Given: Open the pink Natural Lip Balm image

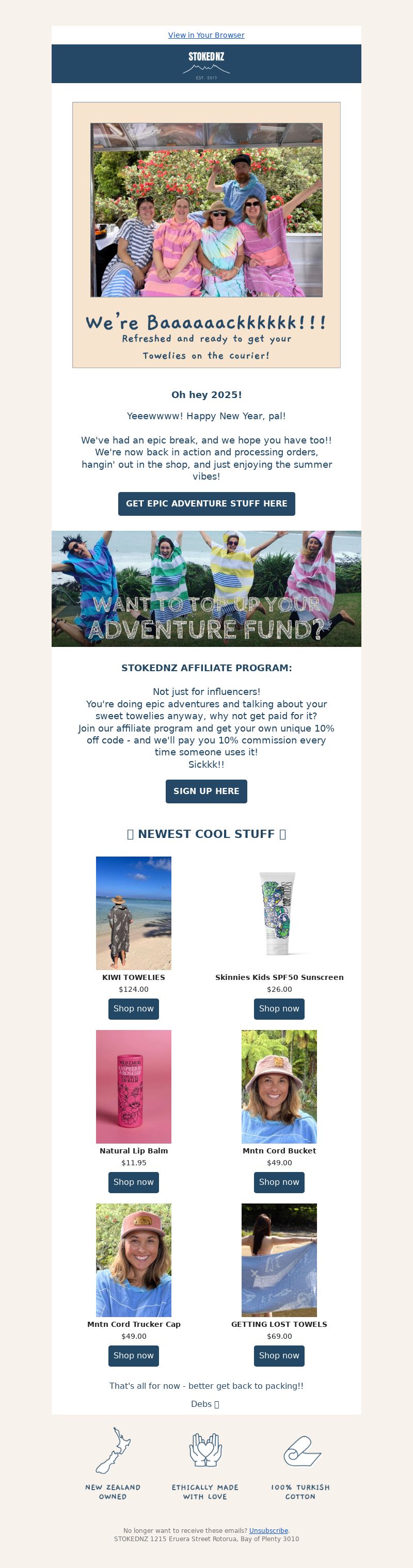Looking at the screenshot, I should click(x=134, y=1086).
